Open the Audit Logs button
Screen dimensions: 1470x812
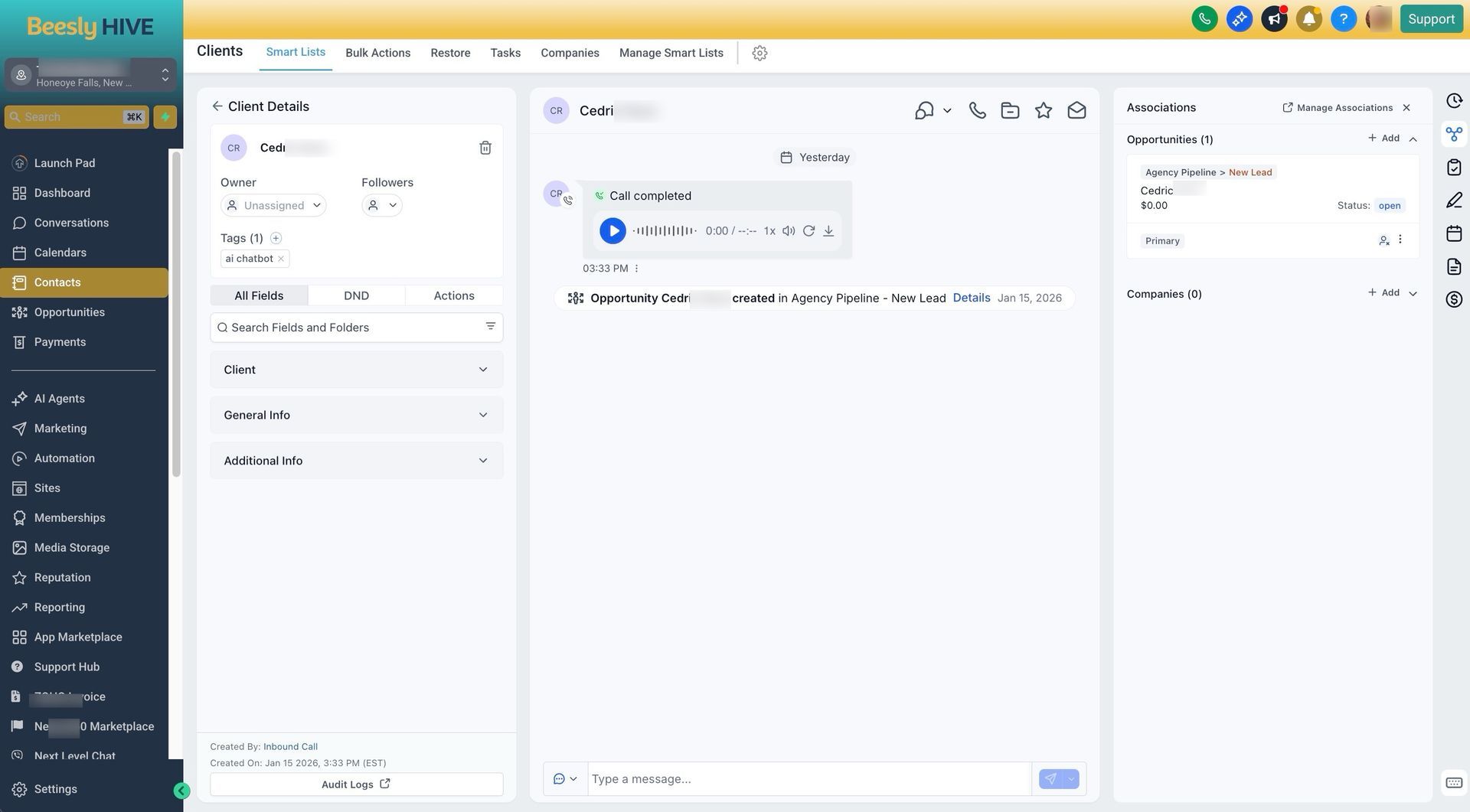point(356,784)
